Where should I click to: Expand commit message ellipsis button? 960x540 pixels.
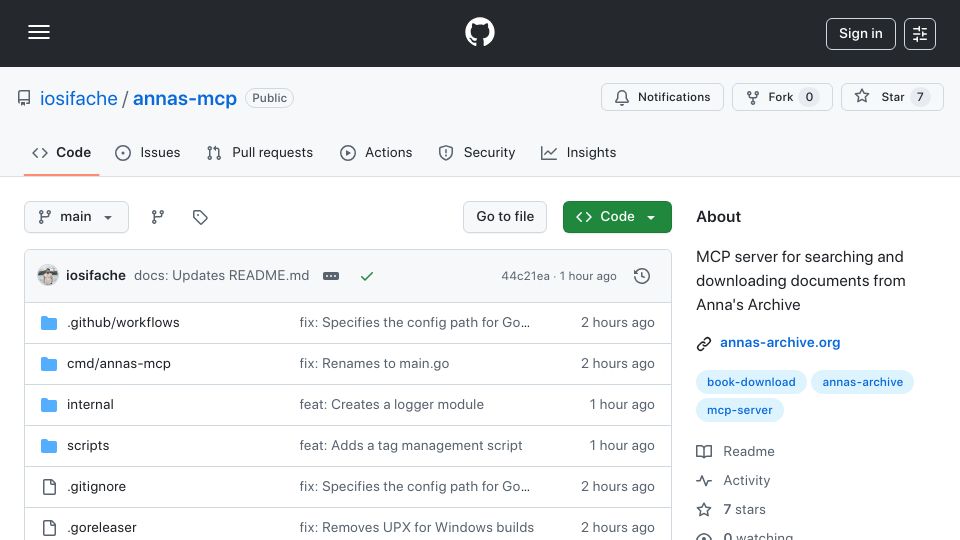(331, 276)
